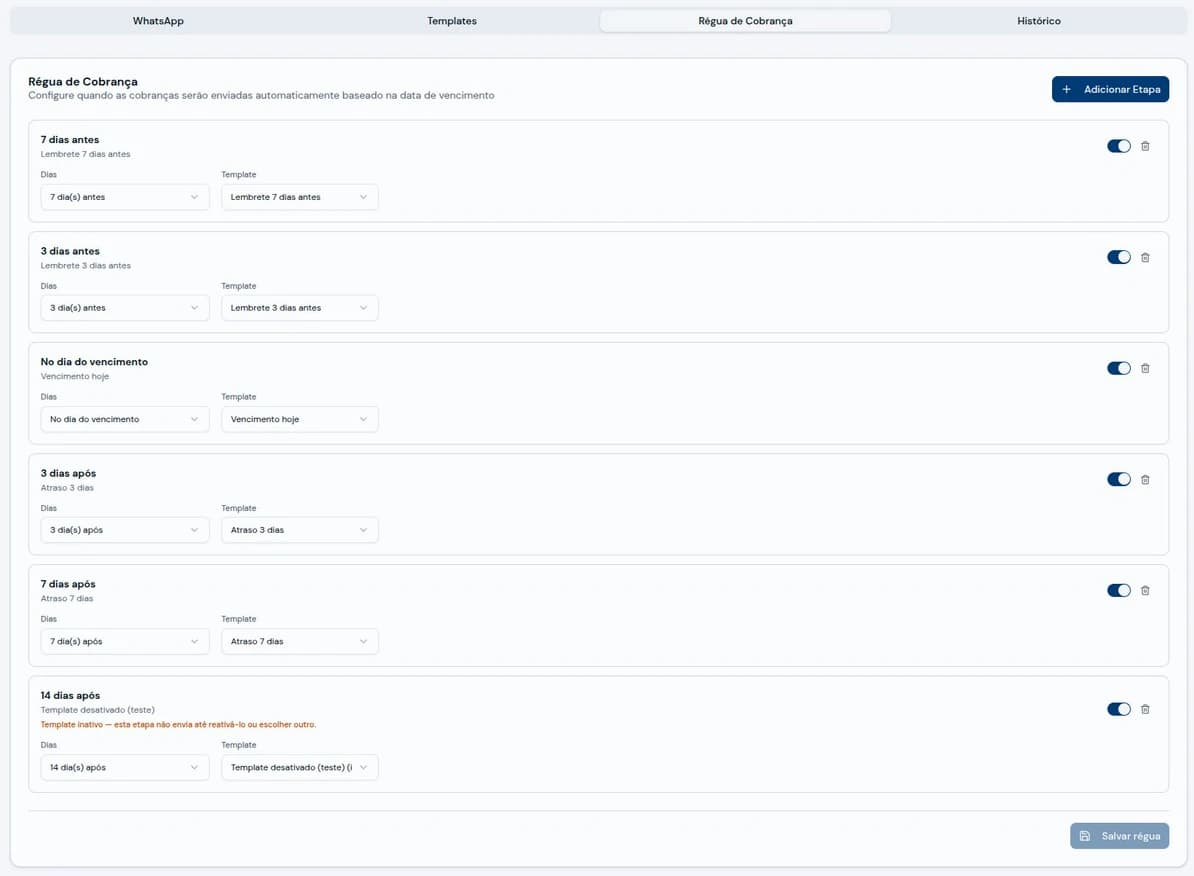Click the "Régua de Cobrança" section heading
The height and width of the screenshot is (876, 1194).
83,82
